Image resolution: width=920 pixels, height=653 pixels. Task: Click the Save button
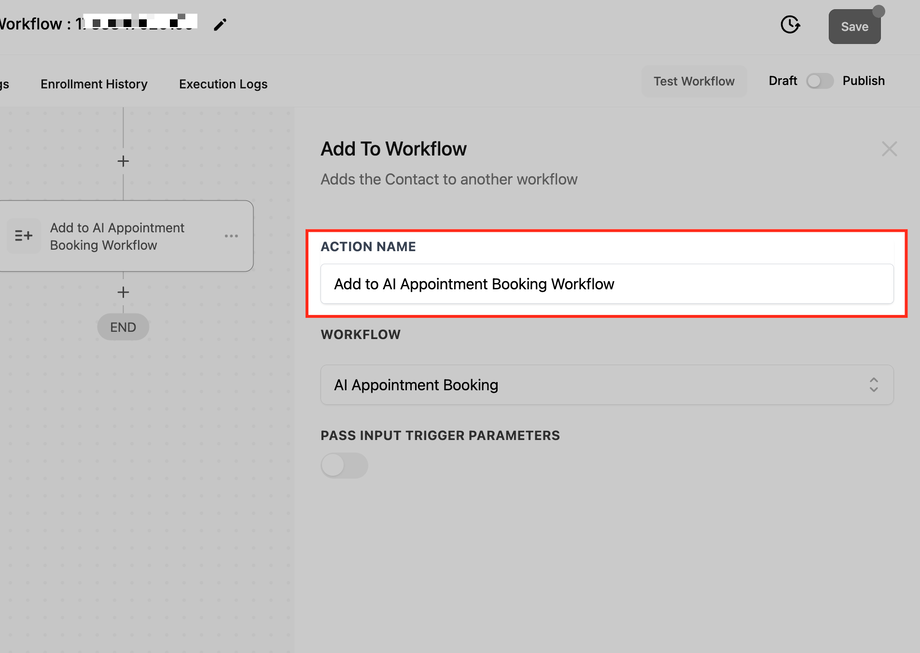click(x=854, y=26)
